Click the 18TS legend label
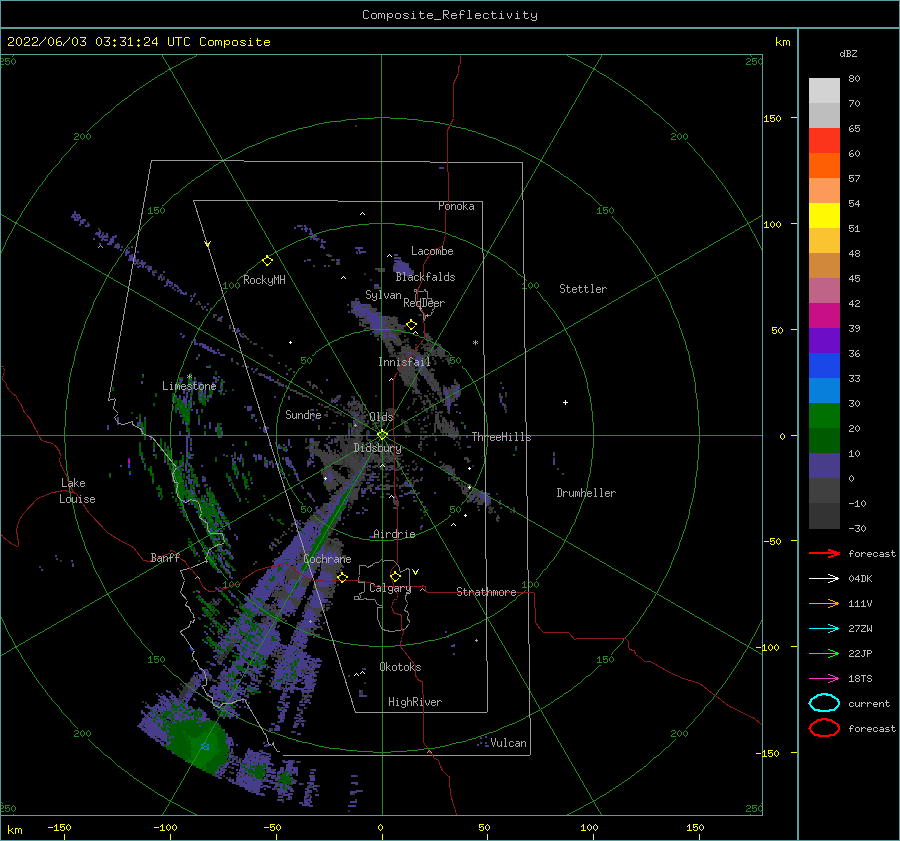 pos(860,679)
